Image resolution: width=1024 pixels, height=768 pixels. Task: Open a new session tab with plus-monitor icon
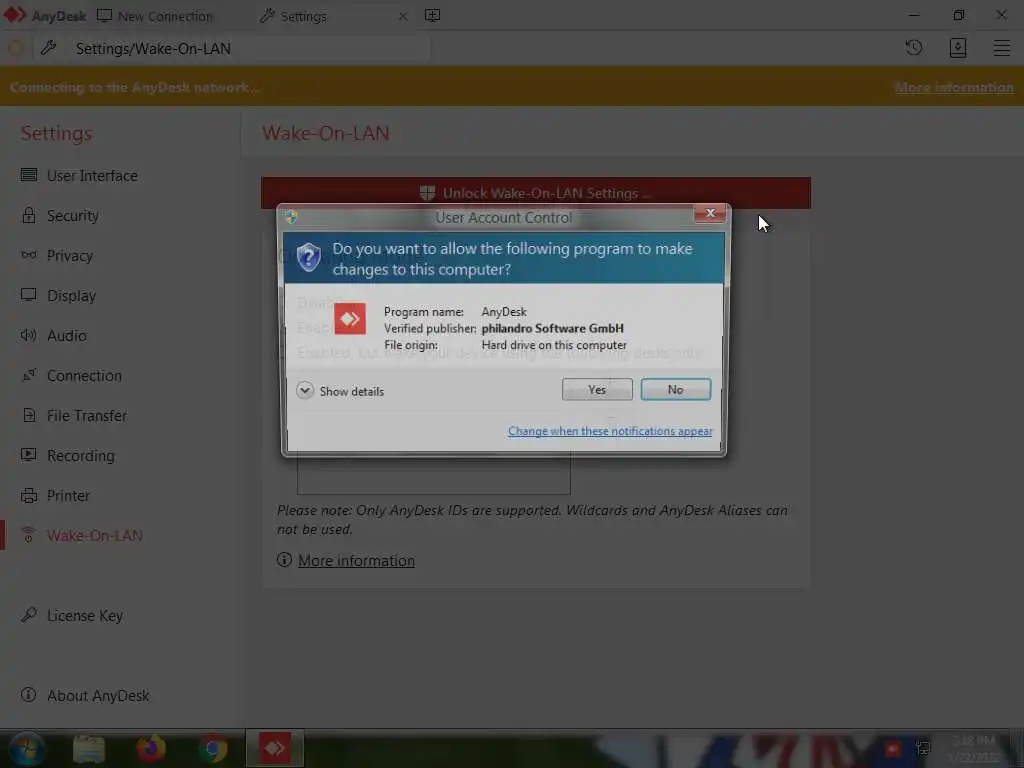pyautogui.click(x=432, y=16)
